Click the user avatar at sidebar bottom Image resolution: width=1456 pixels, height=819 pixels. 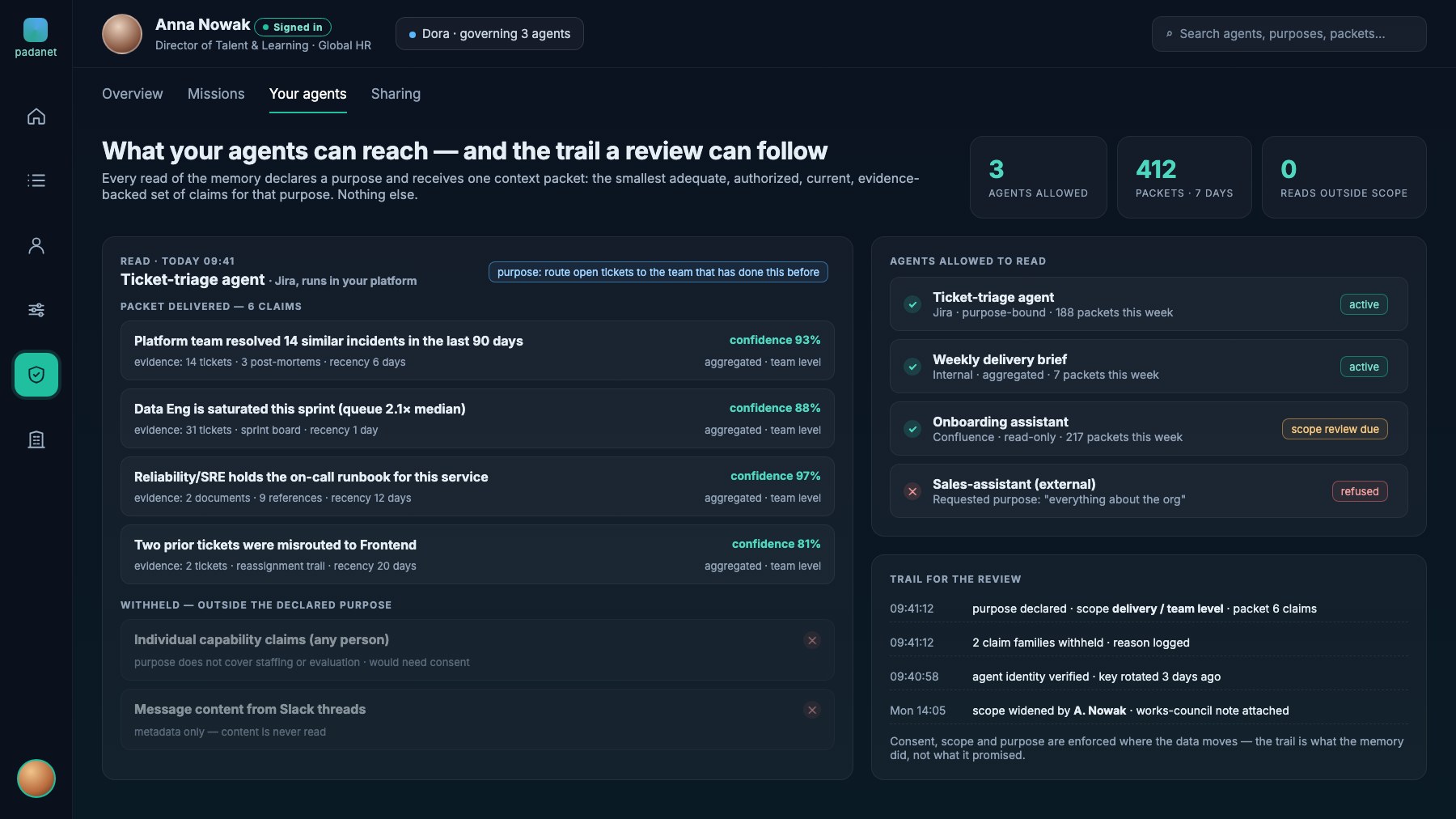tap(36, 779)
